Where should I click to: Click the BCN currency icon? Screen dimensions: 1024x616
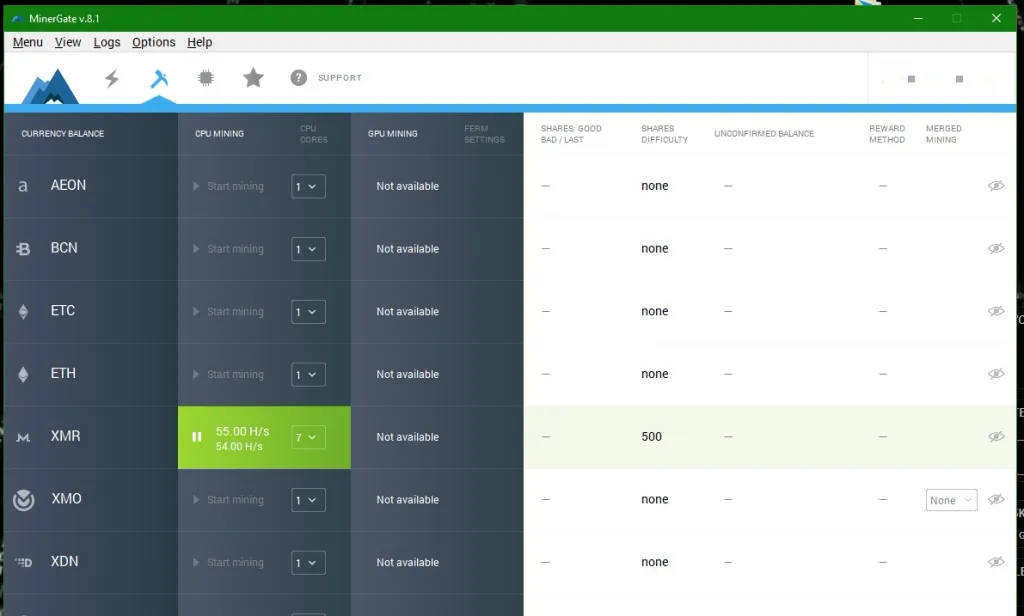23,249
